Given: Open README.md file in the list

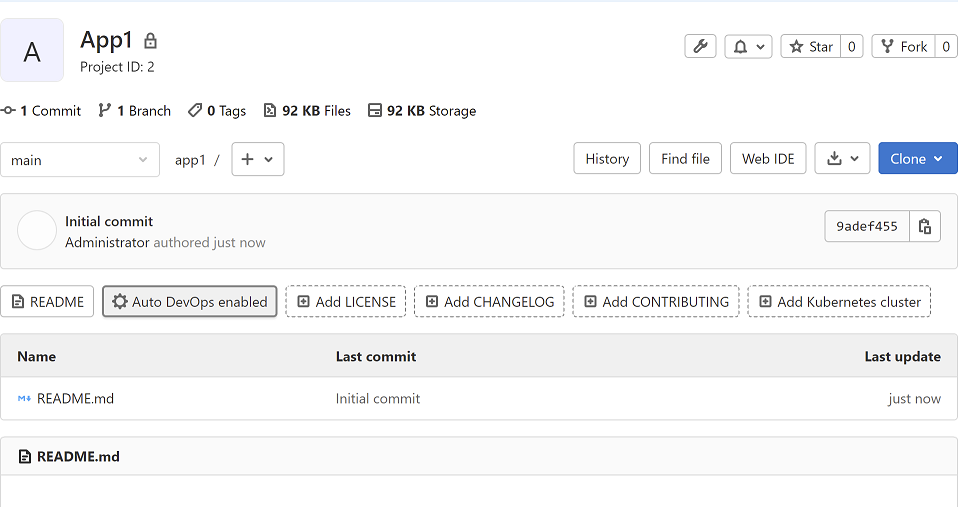Looking at the screenshot, I should coord(75,398).
